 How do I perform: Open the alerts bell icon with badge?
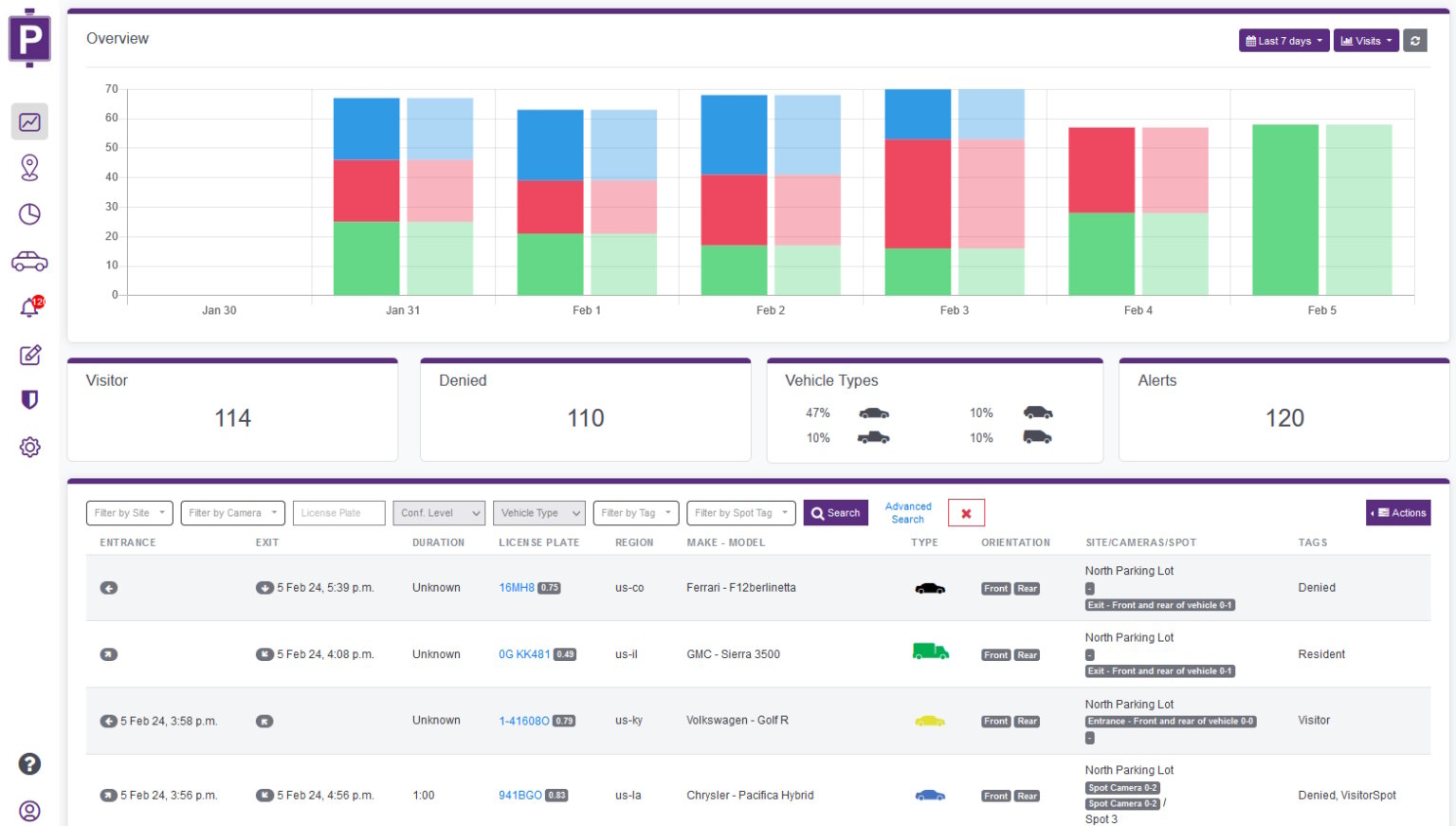(x=30, y=306)
